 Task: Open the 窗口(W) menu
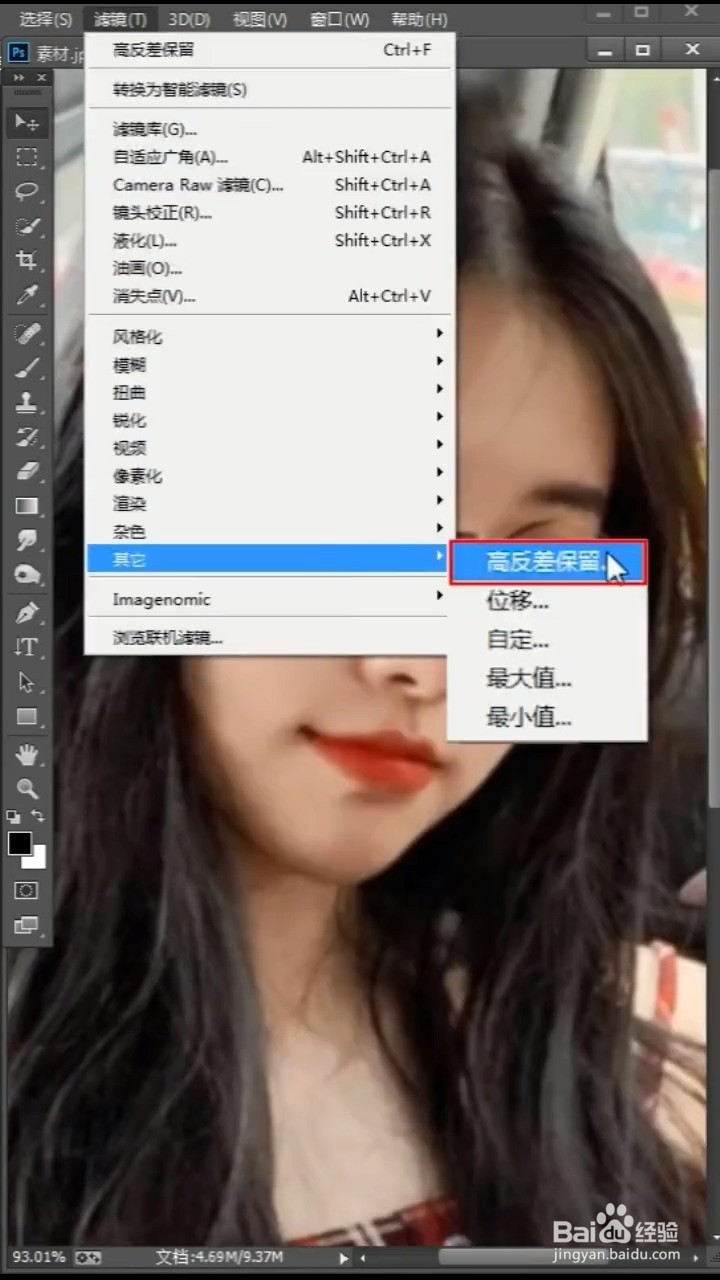pyautogui.click(x=340, y=19)
